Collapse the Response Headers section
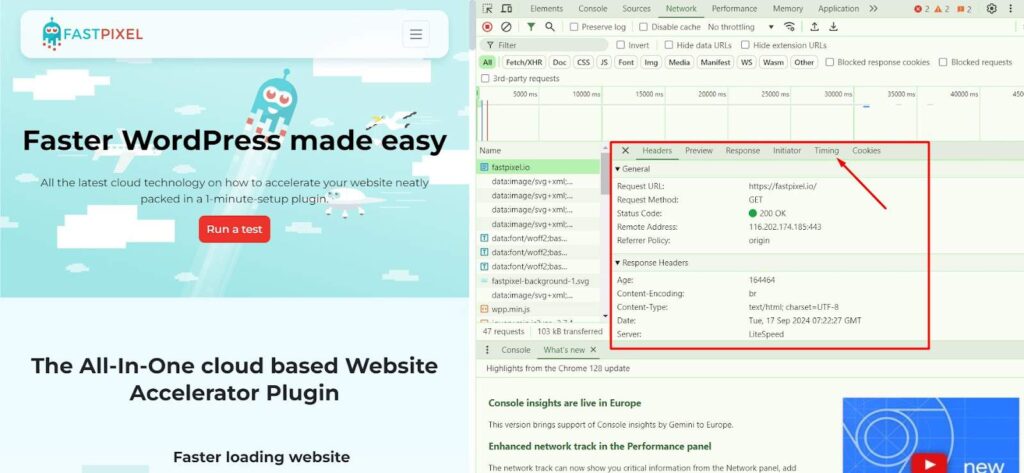 pos(618,263)
